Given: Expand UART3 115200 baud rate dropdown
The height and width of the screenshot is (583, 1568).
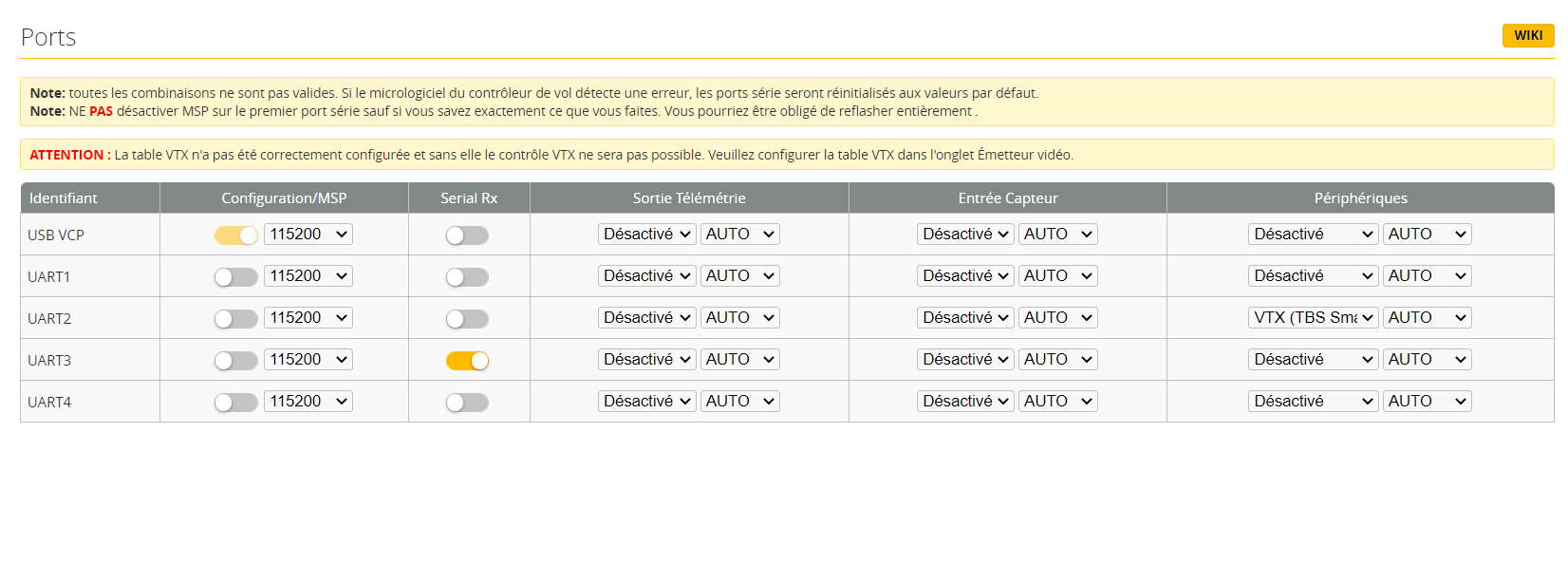Looking at the screenshot, I should 308,360.
